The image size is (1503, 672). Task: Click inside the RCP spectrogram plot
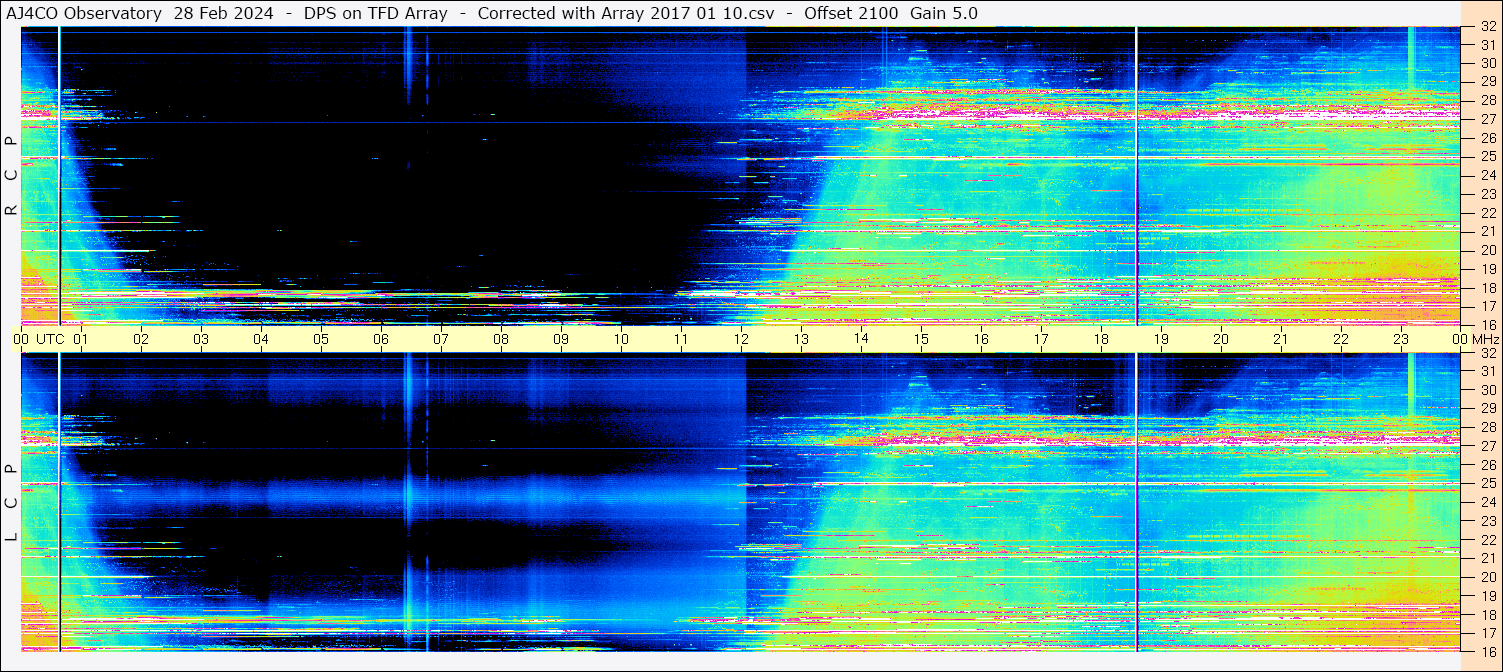(x=741, y=176)
